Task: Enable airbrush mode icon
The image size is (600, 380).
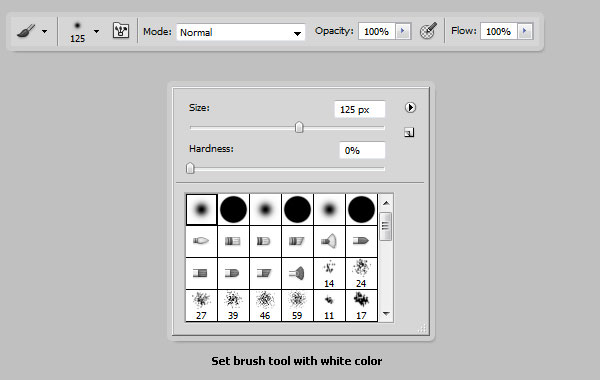Action: click(429, 31)
